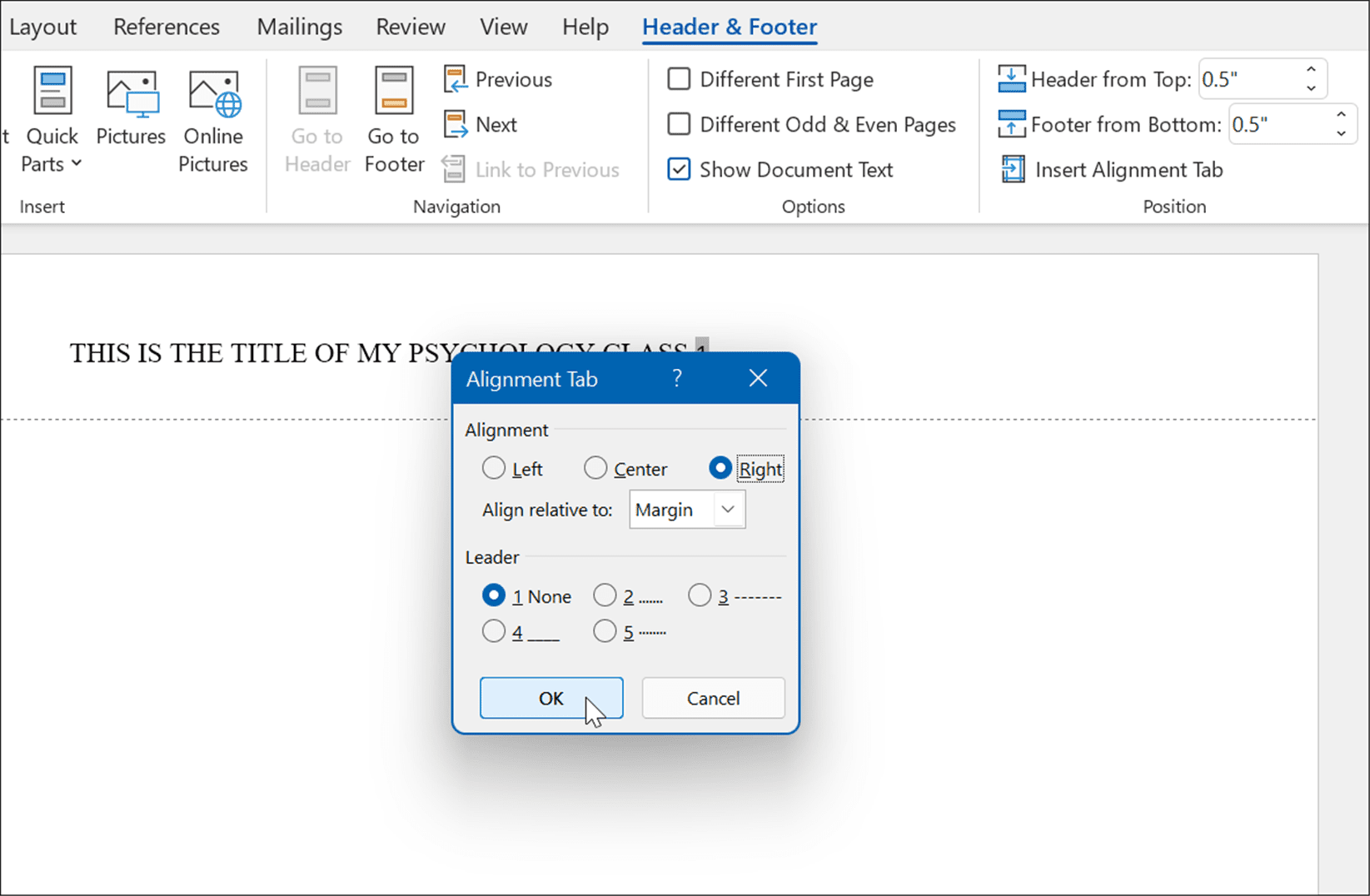
Task: Increase Footer from Bottom value with up stepper
Action: 1341,115
